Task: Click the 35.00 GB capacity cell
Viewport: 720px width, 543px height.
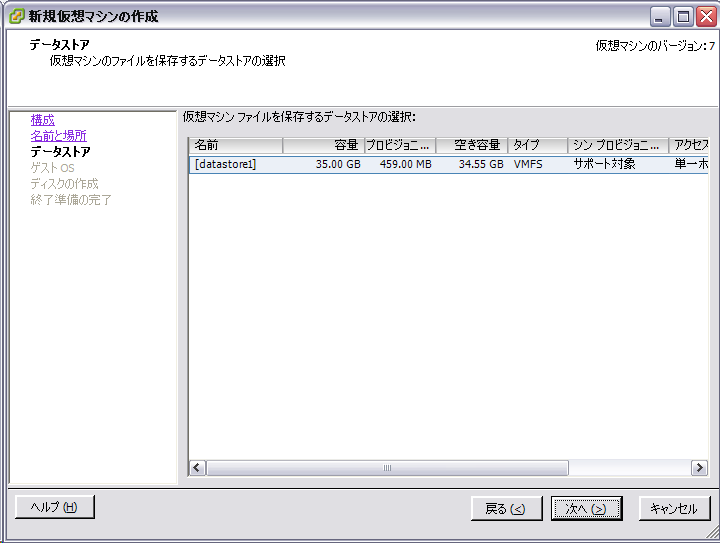Action: pyautogui.click(x=338, y=164)
